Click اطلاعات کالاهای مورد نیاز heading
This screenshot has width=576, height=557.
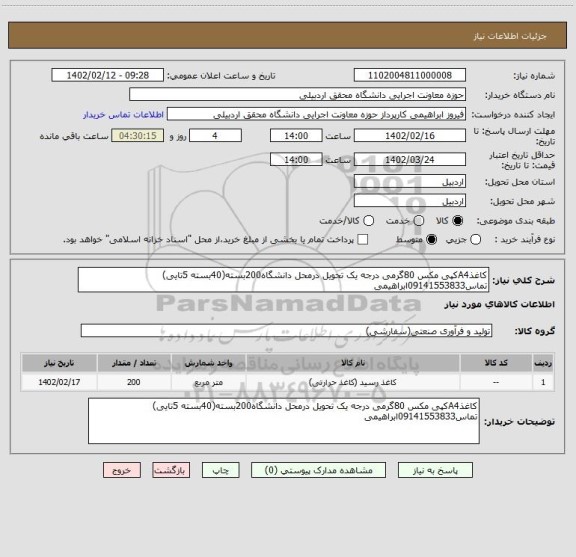(500, 305)
